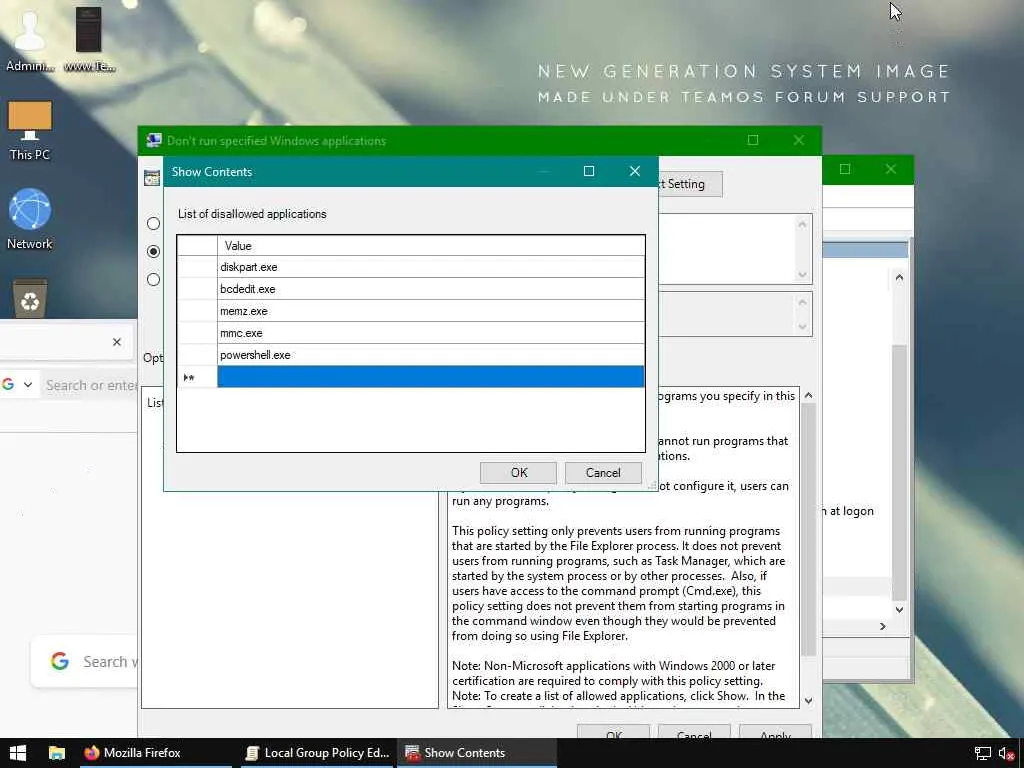This screenshot has height=768, width=1024.
Task: Choose the Disabled radio button
Action: click(154, 280)
